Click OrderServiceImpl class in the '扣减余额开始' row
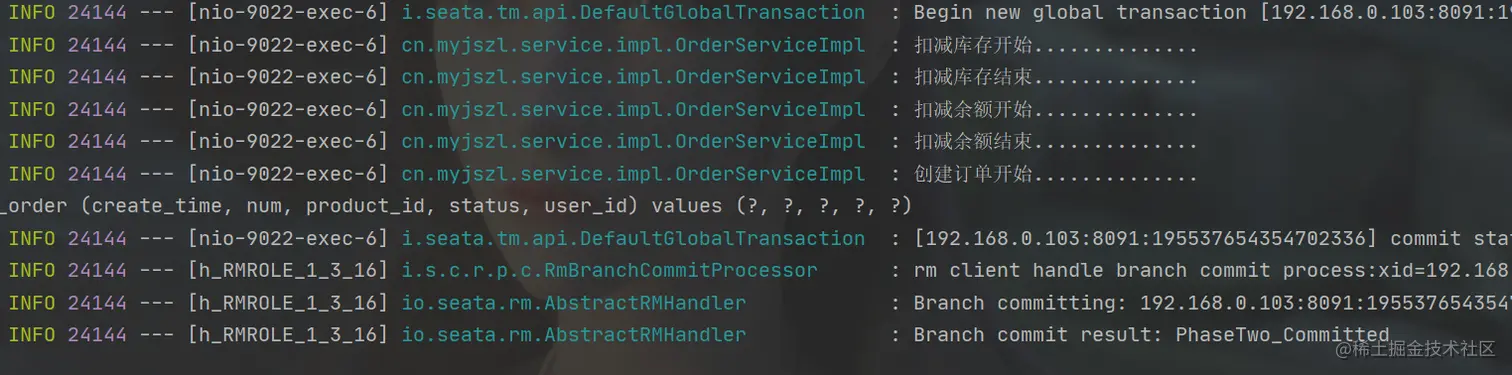This screenshot has height=375, width=1512. coord(633,110)
